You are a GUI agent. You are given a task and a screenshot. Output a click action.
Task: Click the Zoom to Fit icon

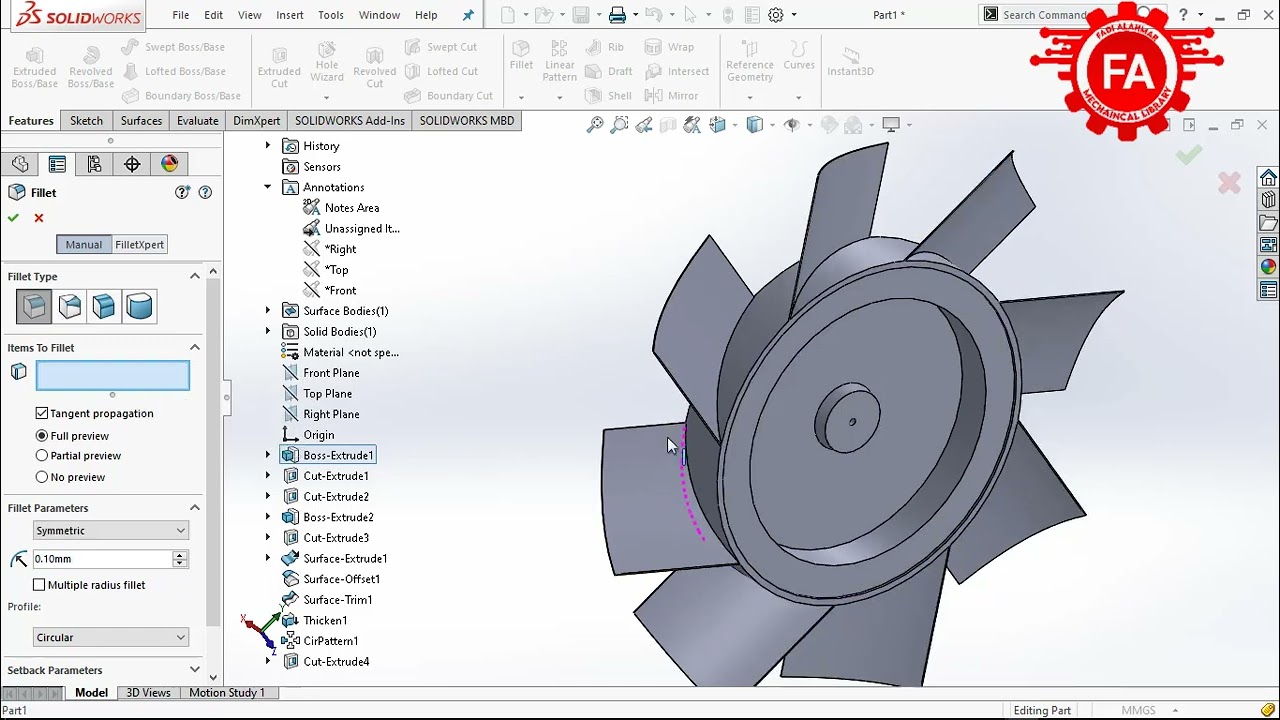pyautogui.click(x=595, y=125)
